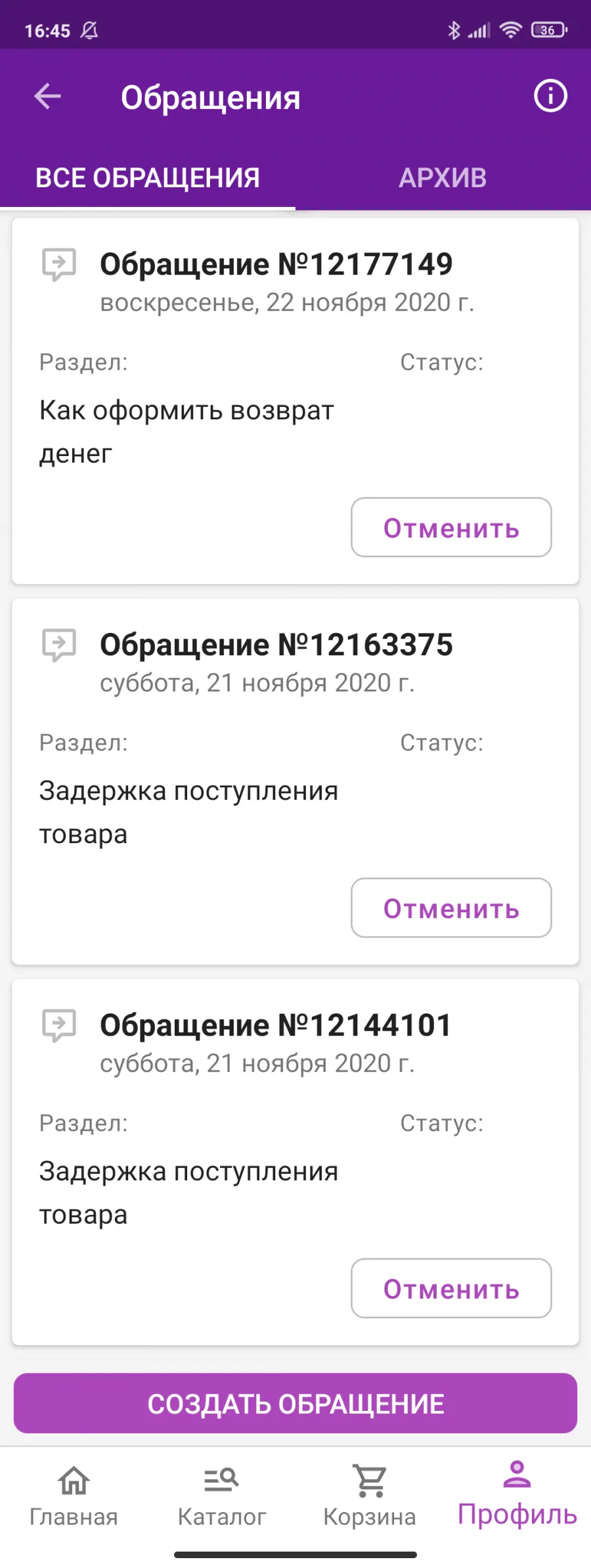Tap the message icon of request №12163375
Screen dimensions: 591x1568
(x=59, y=645)
